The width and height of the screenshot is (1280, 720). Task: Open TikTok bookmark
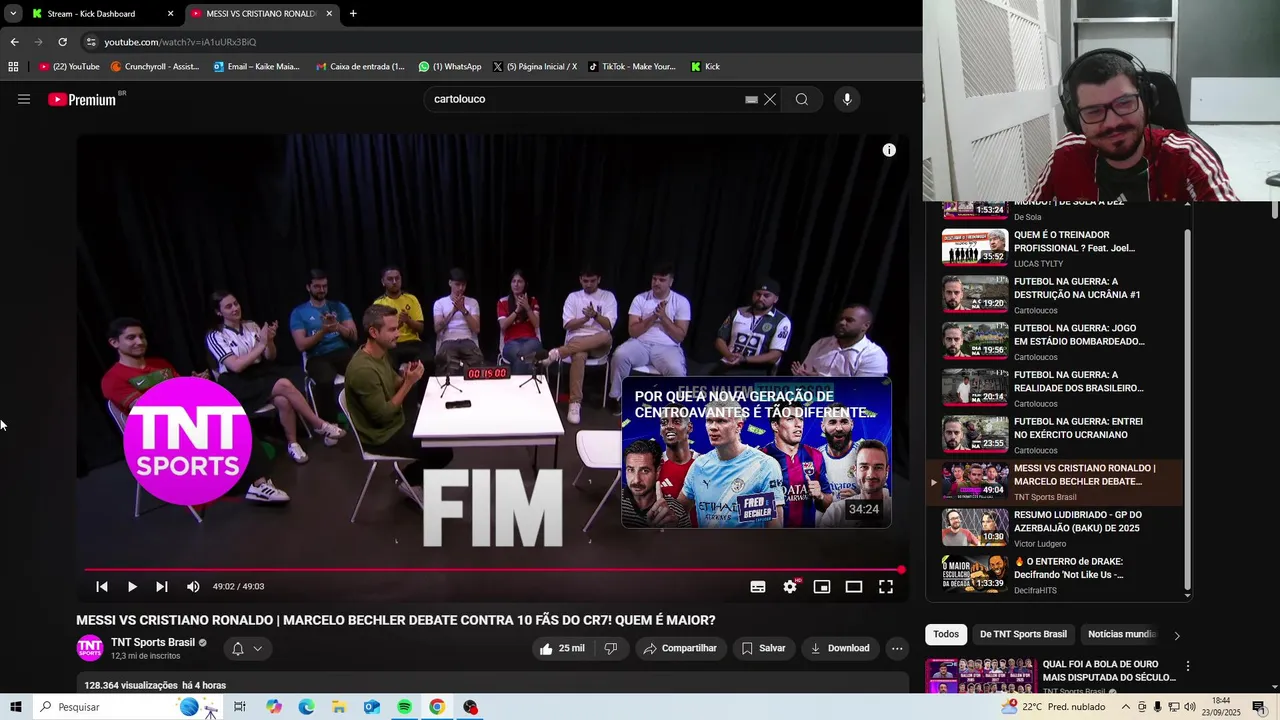pyautogui.click(x=632, y=67)
